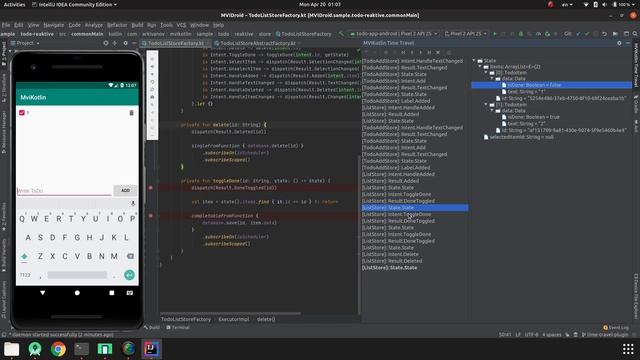640x360 pixels.
Task: Click Time Travel move to start button
Action: point(403,52)
